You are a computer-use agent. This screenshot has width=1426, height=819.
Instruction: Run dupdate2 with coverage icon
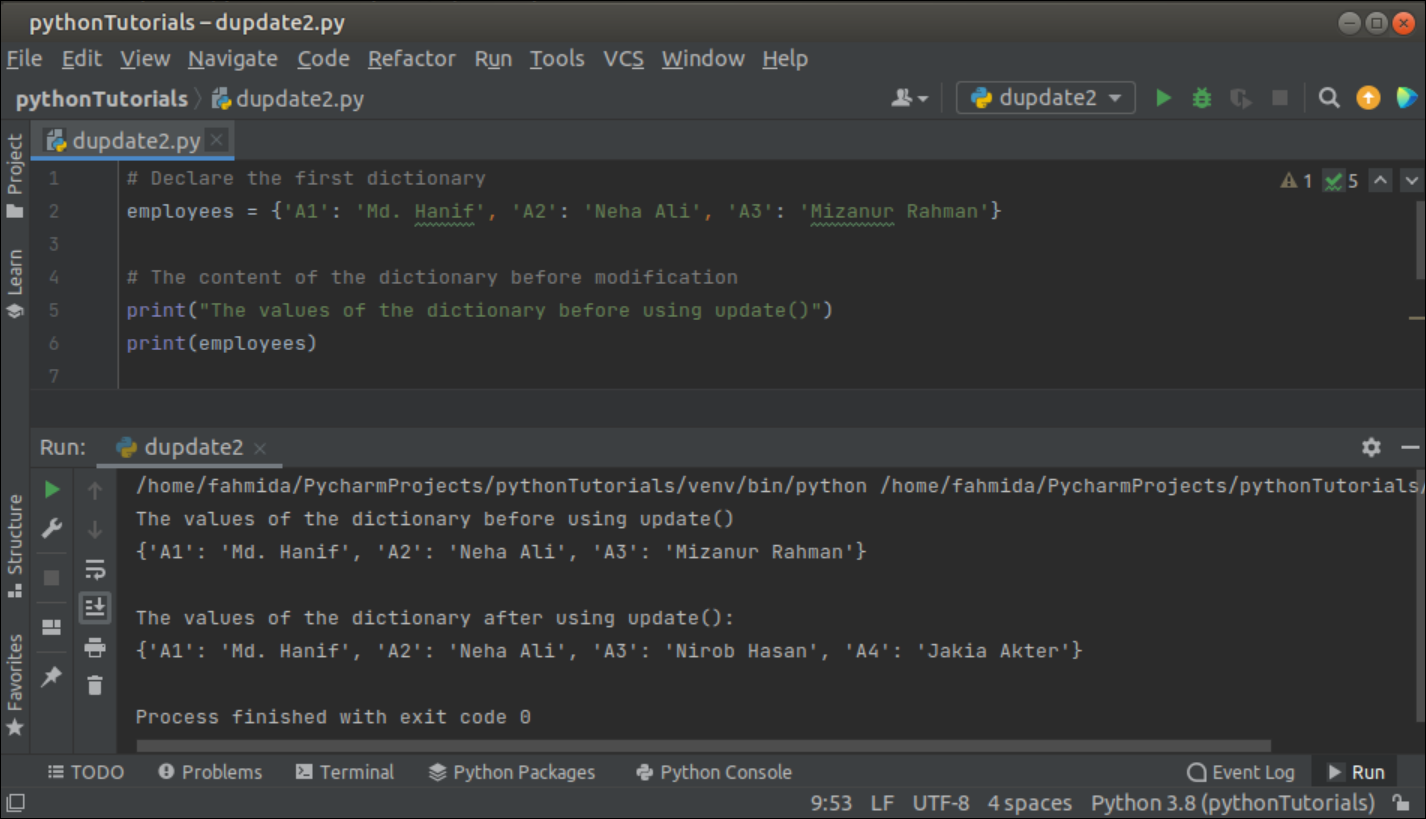(x=1240, y=97)
